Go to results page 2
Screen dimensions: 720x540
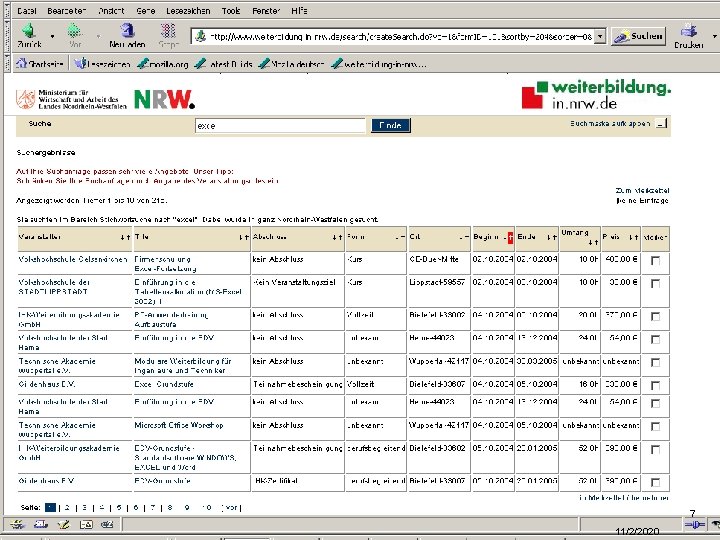[67, 507]
